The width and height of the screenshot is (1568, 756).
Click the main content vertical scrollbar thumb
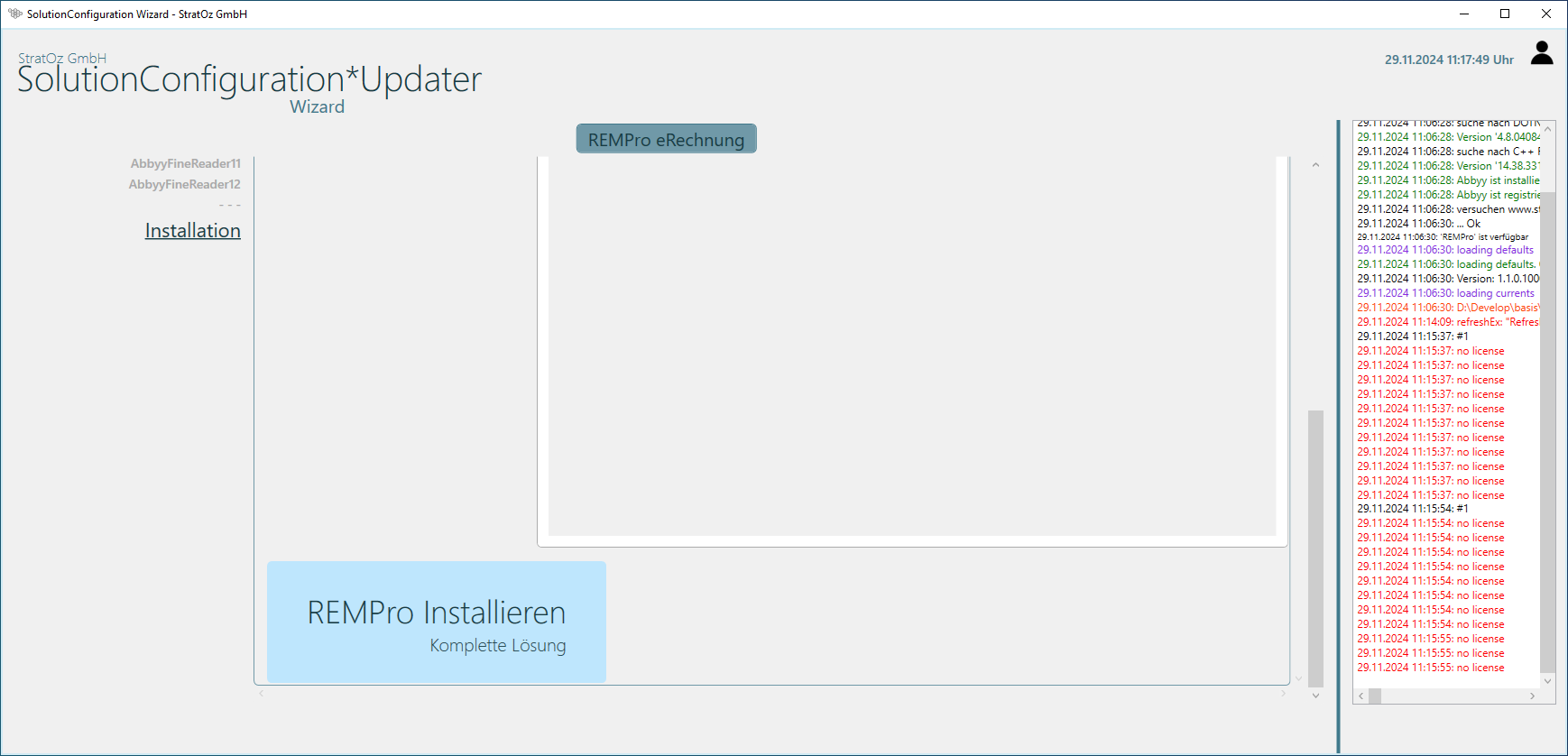tap(1315, 548)
